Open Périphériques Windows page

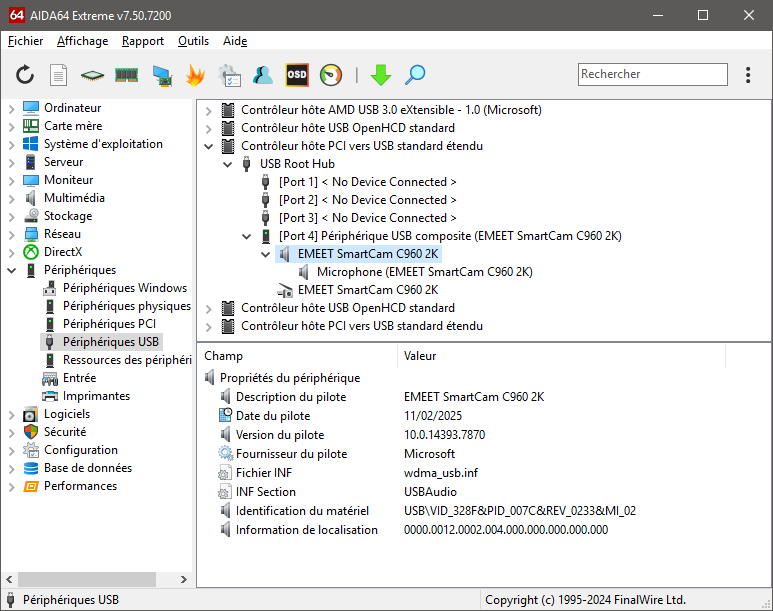pyautogui.click(x=125, y=288)
